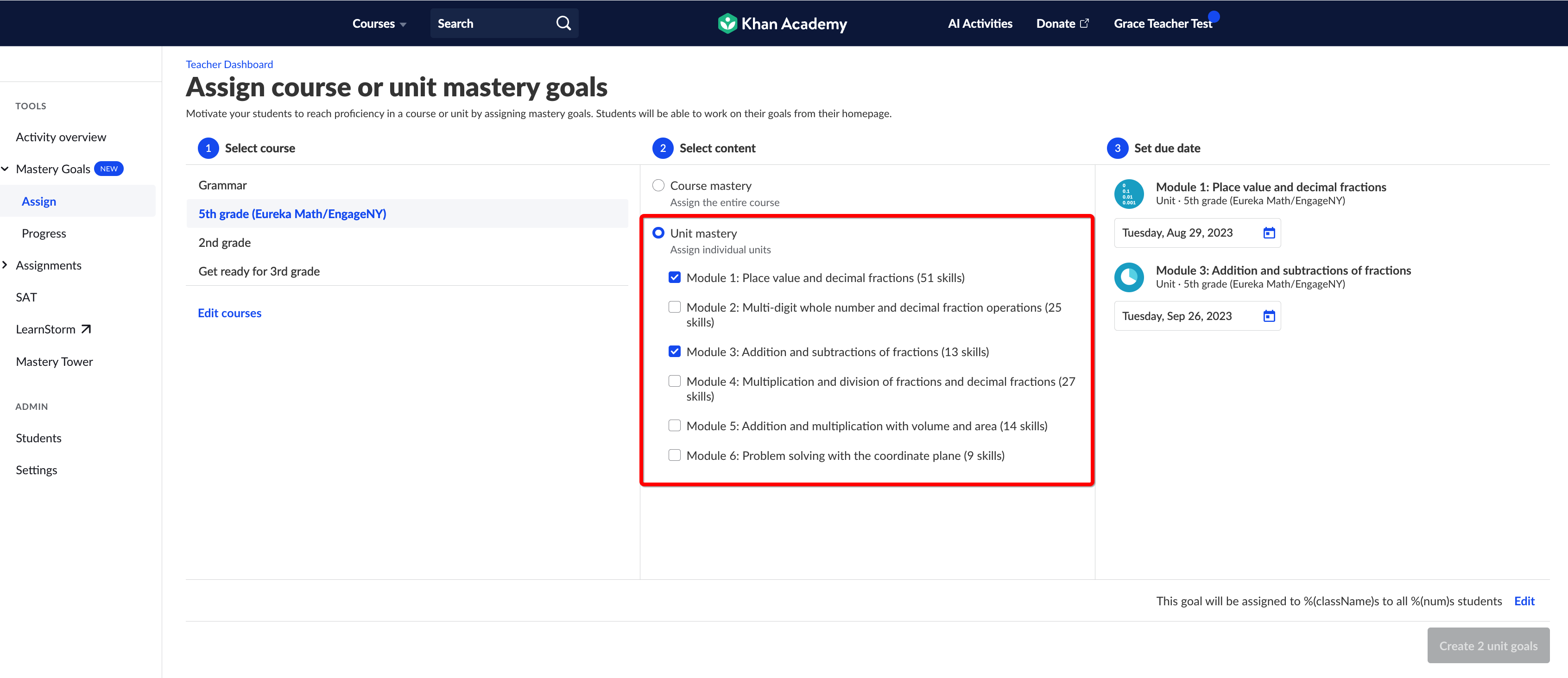The height and width of the screenshot is (678, 1568).
Task: Click the Teacher Dashboard breadcrumb link
Action: (x=229, y=64)
